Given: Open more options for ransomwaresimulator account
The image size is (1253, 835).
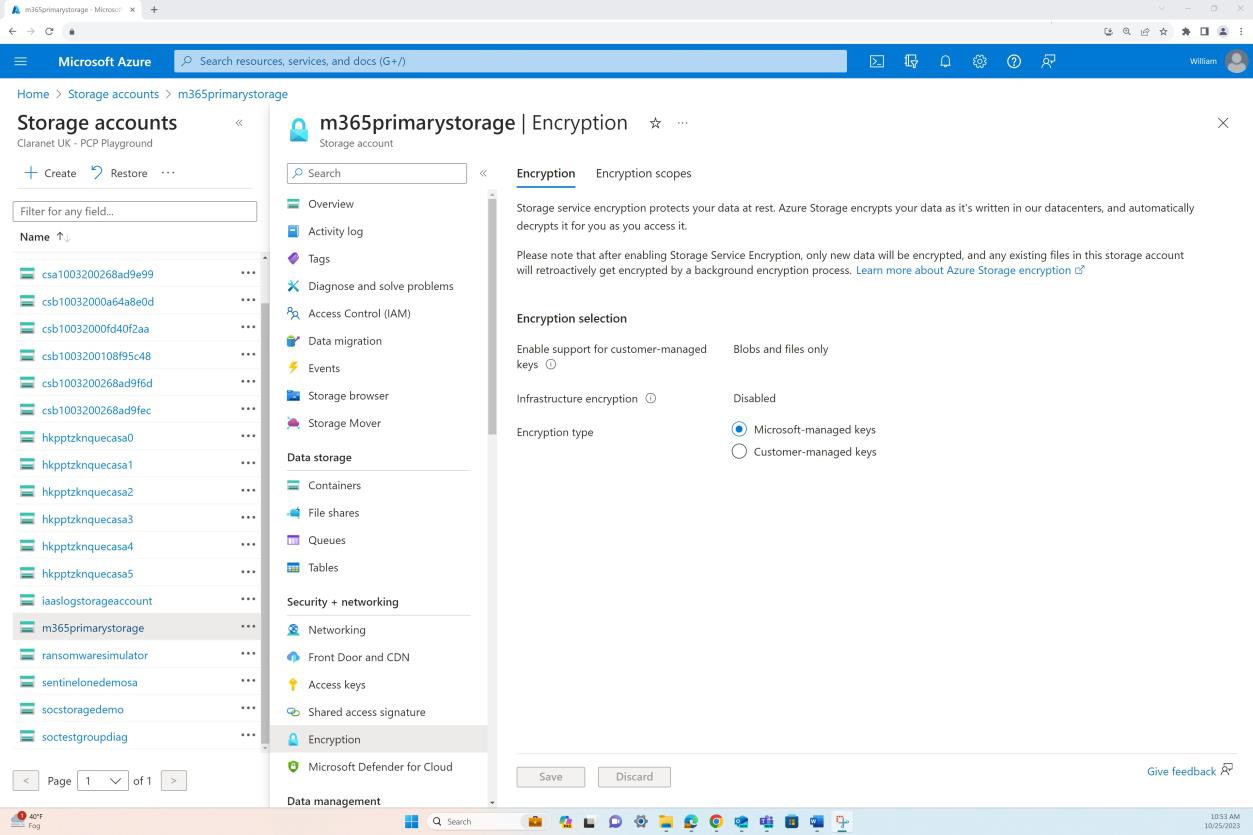Looking at the screenshot, I should click(x=248, y=654).
